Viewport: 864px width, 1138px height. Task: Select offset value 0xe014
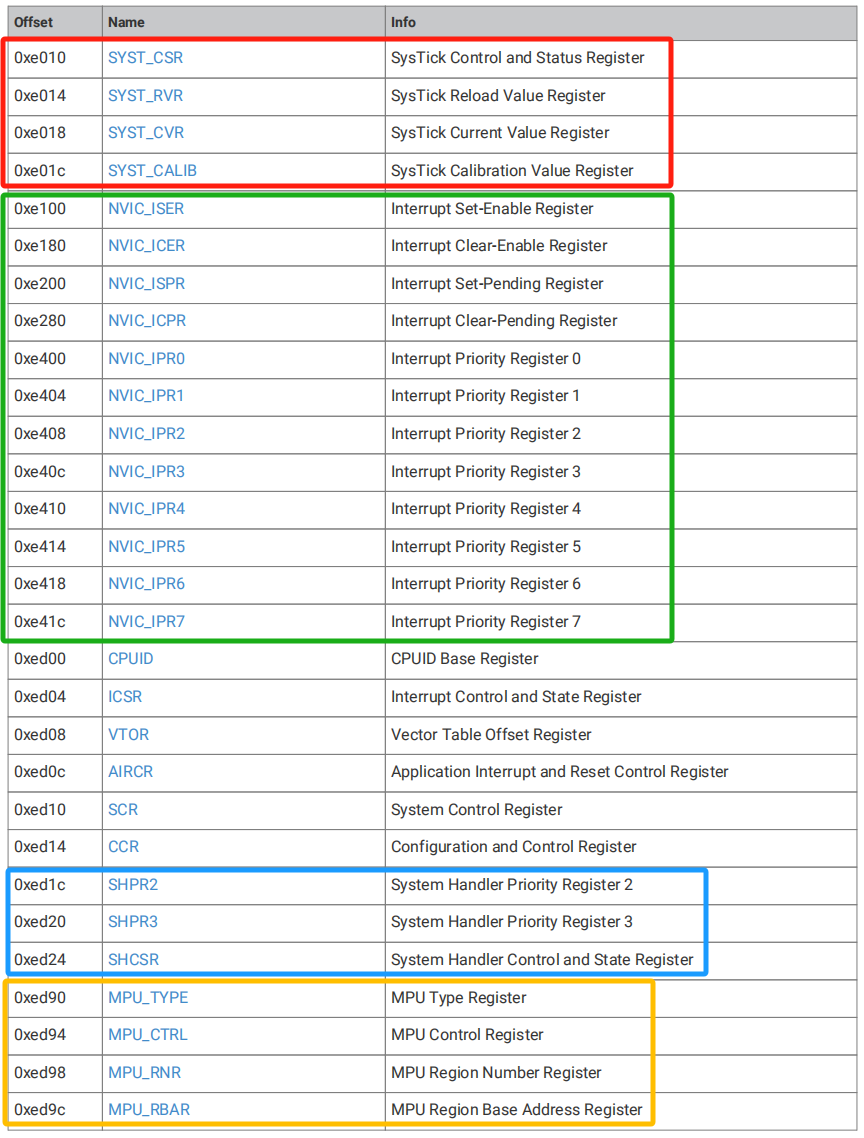[x=40, y=96]
